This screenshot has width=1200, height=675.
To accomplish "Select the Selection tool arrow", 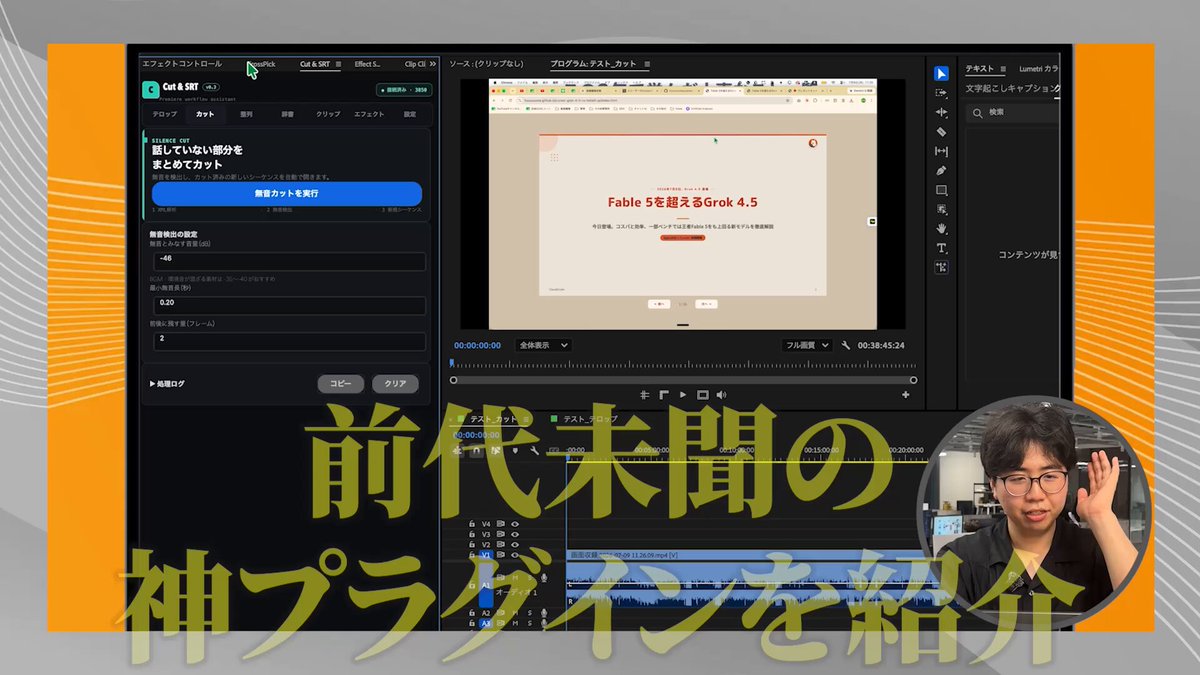I will pos(941,73).
